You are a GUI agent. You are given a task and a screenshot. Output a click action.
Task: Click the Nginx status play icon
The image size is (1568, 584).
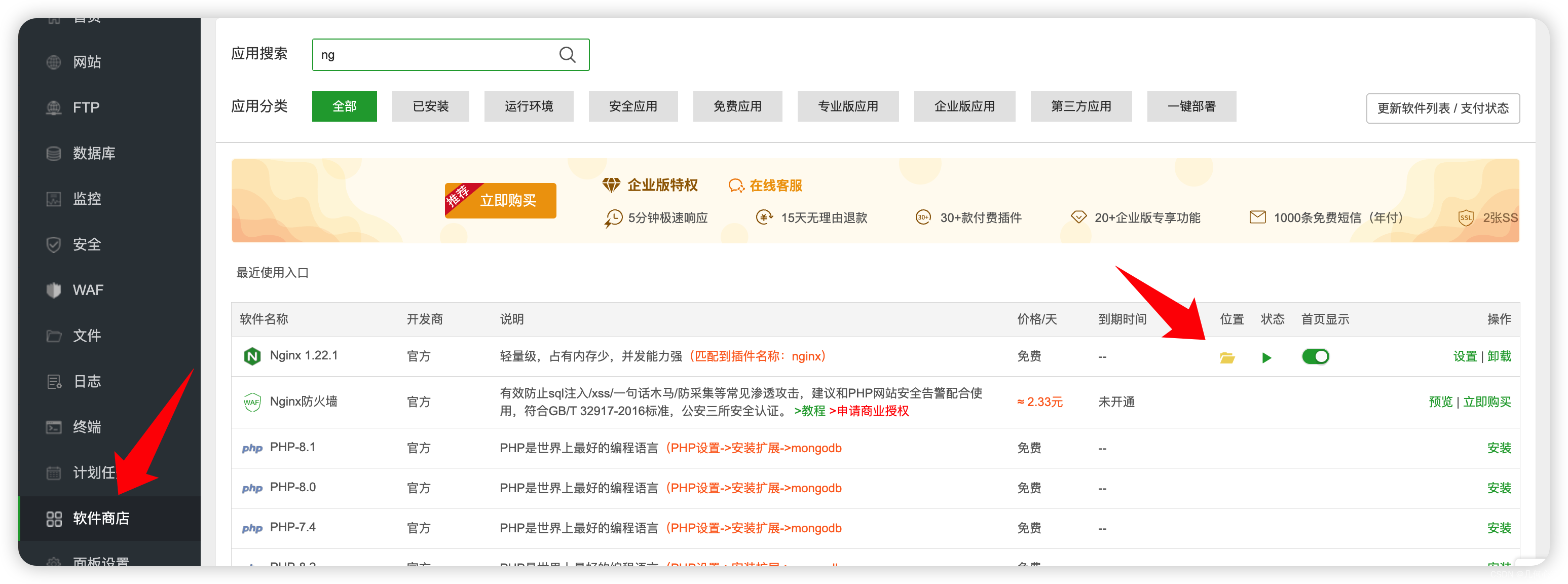click(x=1266, y=357)
